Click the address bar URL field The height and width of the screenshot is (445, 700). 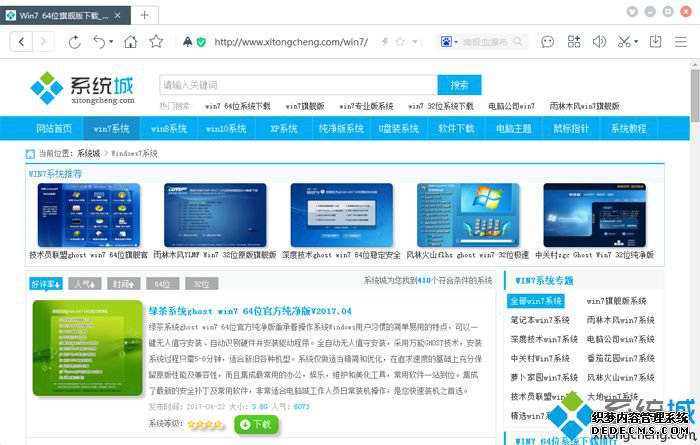click(291, 42)
